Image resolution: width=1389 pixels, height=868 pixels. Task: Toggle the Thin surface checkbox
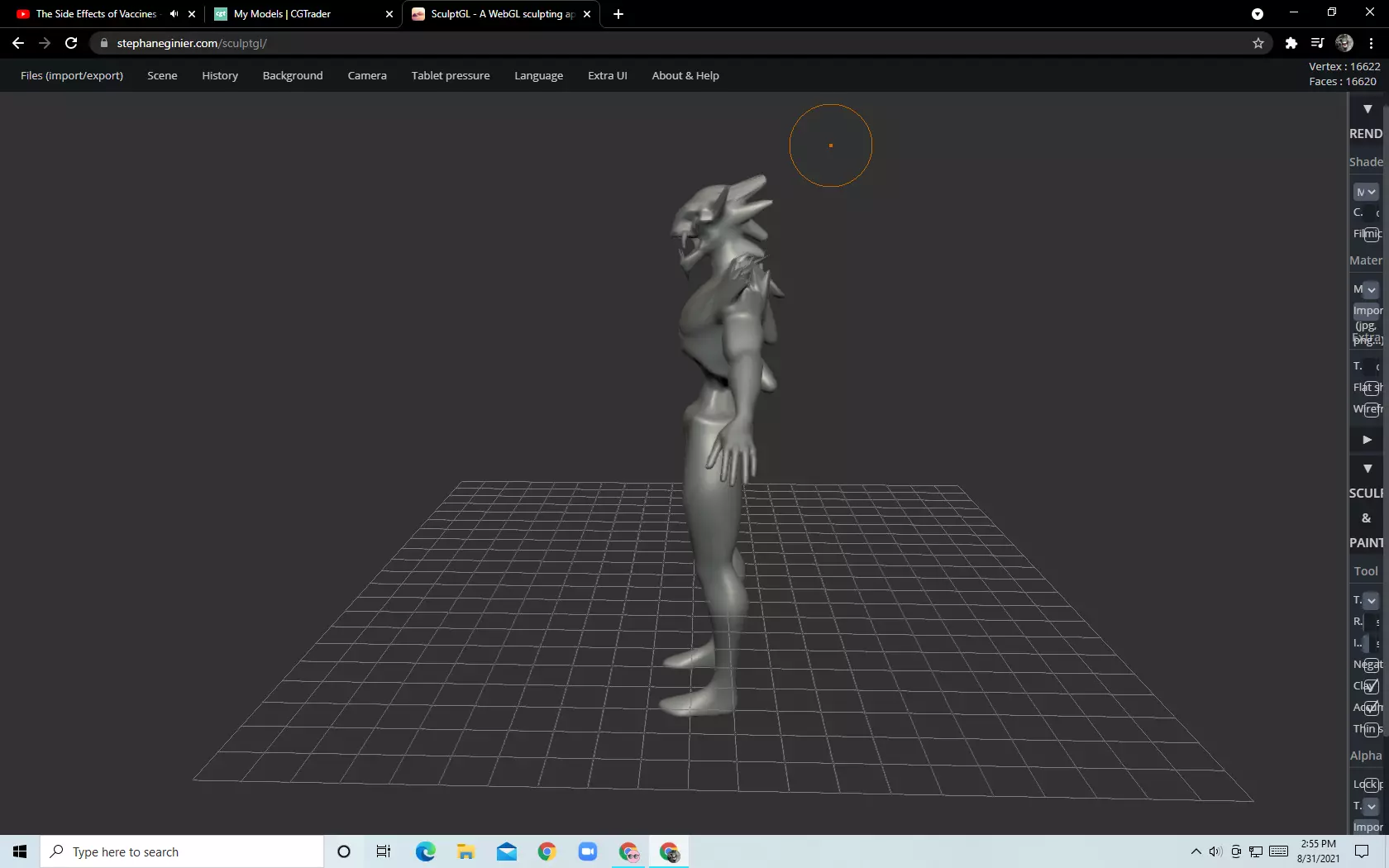[1372, 729]
